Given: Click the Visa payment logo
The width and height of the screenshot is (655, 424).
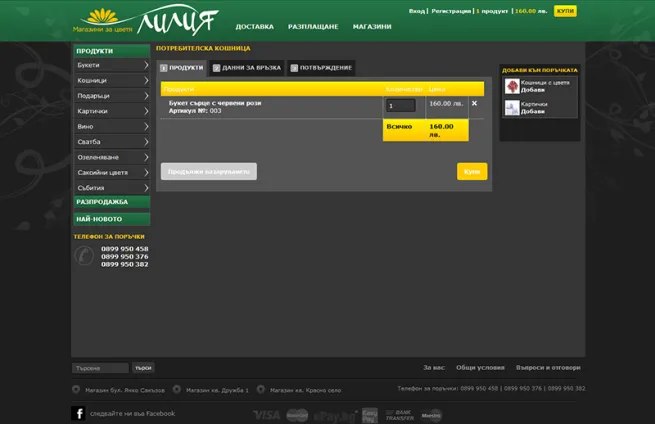Looking at the screenshot, I should [267, 415].
